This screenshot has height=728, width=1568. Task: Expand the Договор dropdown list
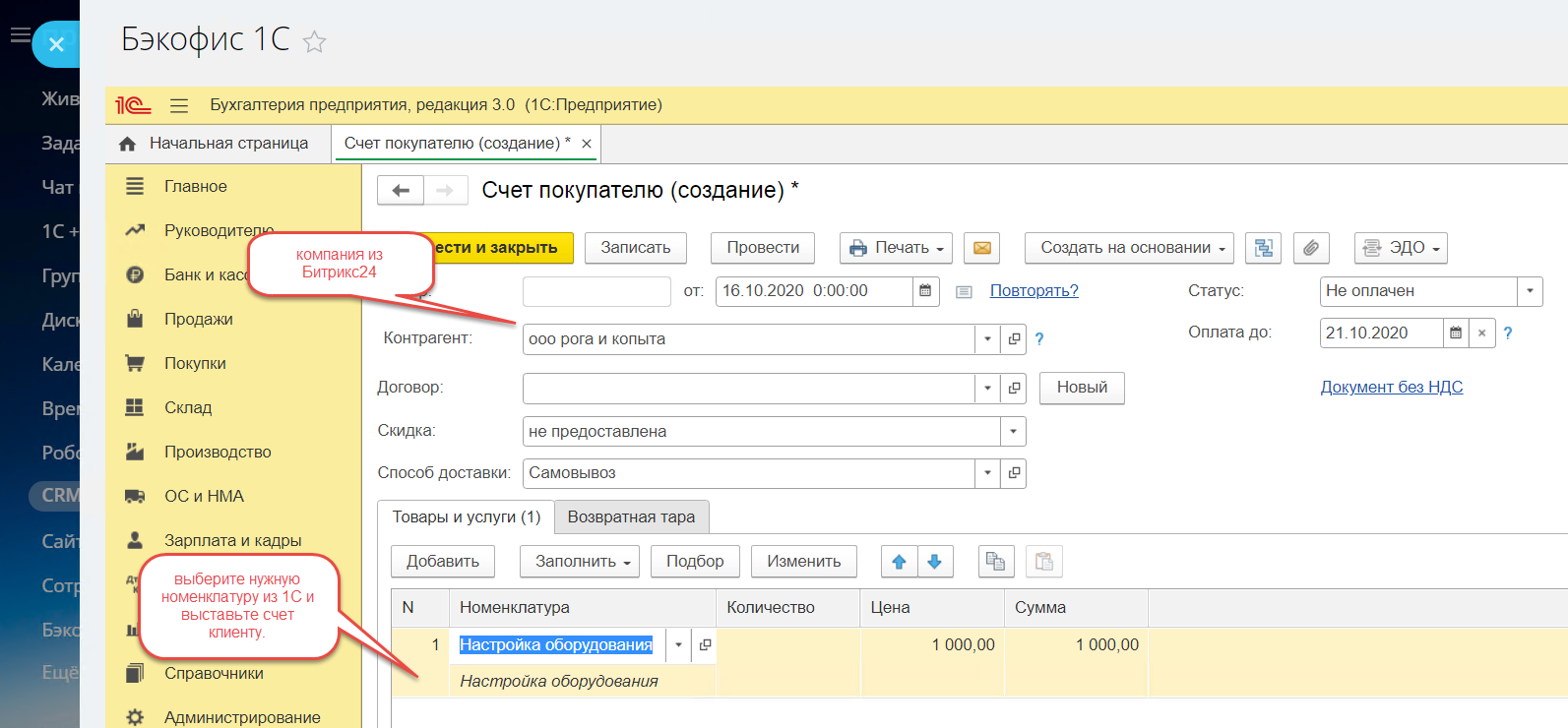pyautogui.click(x=988, y=389)
